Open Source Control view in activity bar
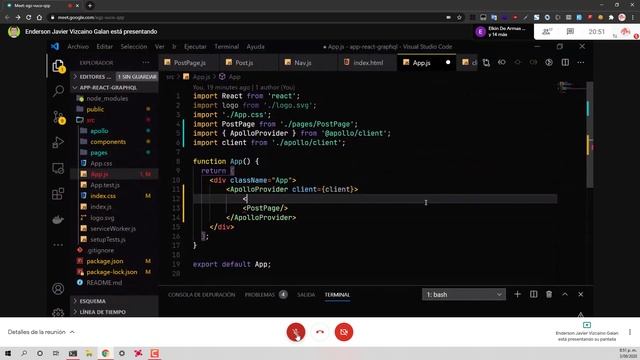The image size is (640, 360). (x=58, y=117)
